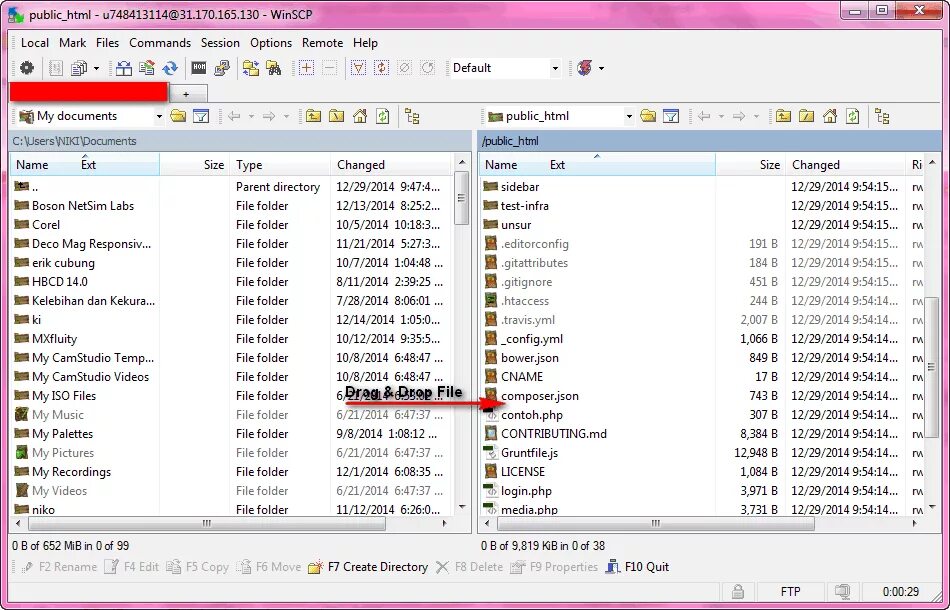This screenshot has width=950, height=610.
Task: Click the Compare Directories icon
Action: pyautogui.click(x=124, y=68)
